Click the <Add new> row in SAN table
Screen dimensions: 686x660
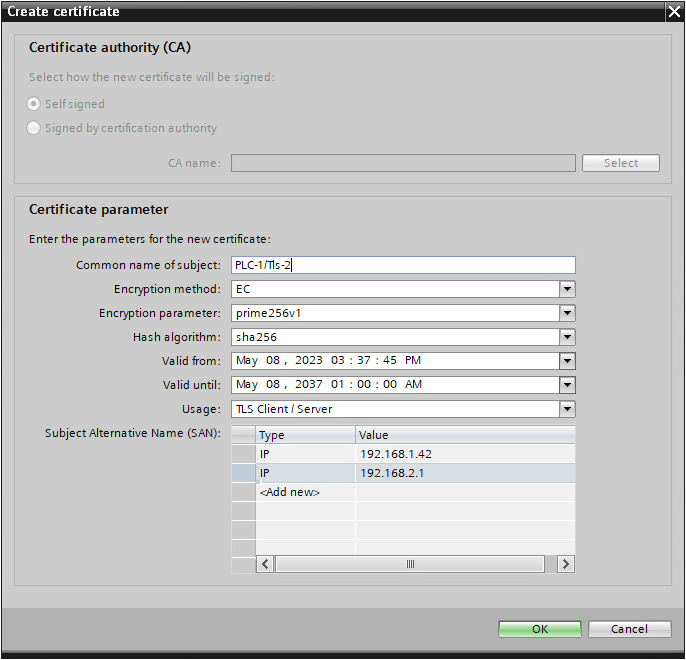point(305,492)
